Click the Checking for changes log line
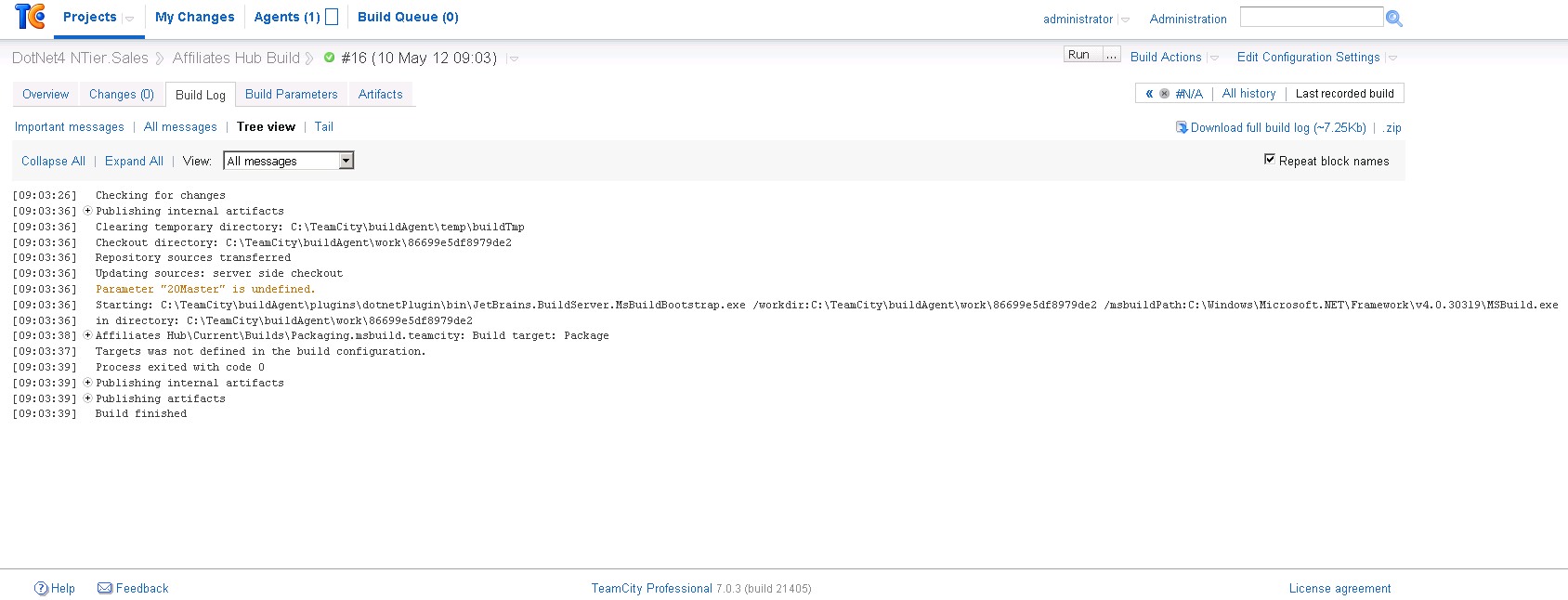The image size is (1568, 600). click(x=161, y=195)
